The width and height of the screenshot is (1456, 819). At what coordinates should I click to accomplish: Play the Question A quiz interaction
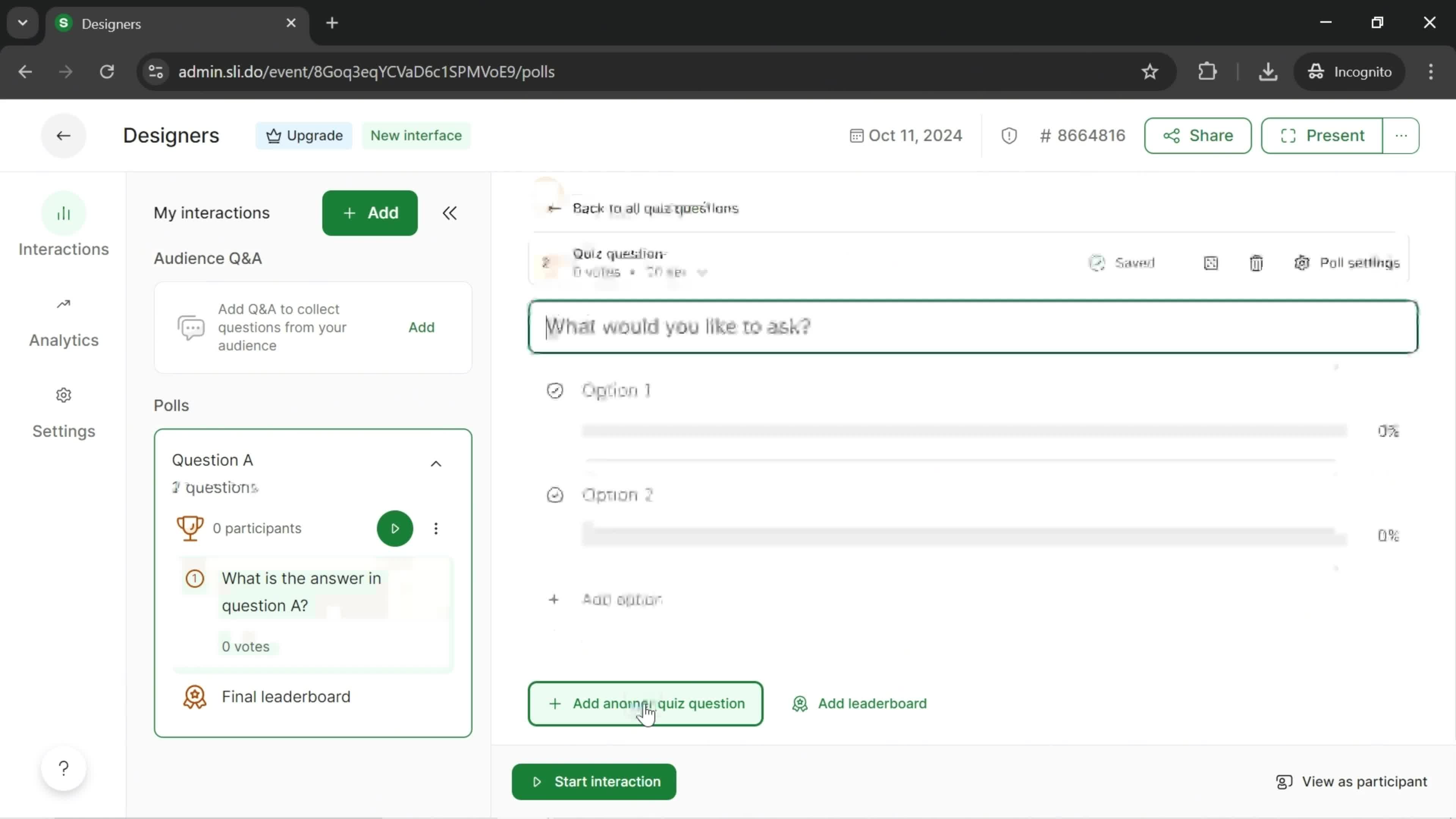tap(395, 528)
